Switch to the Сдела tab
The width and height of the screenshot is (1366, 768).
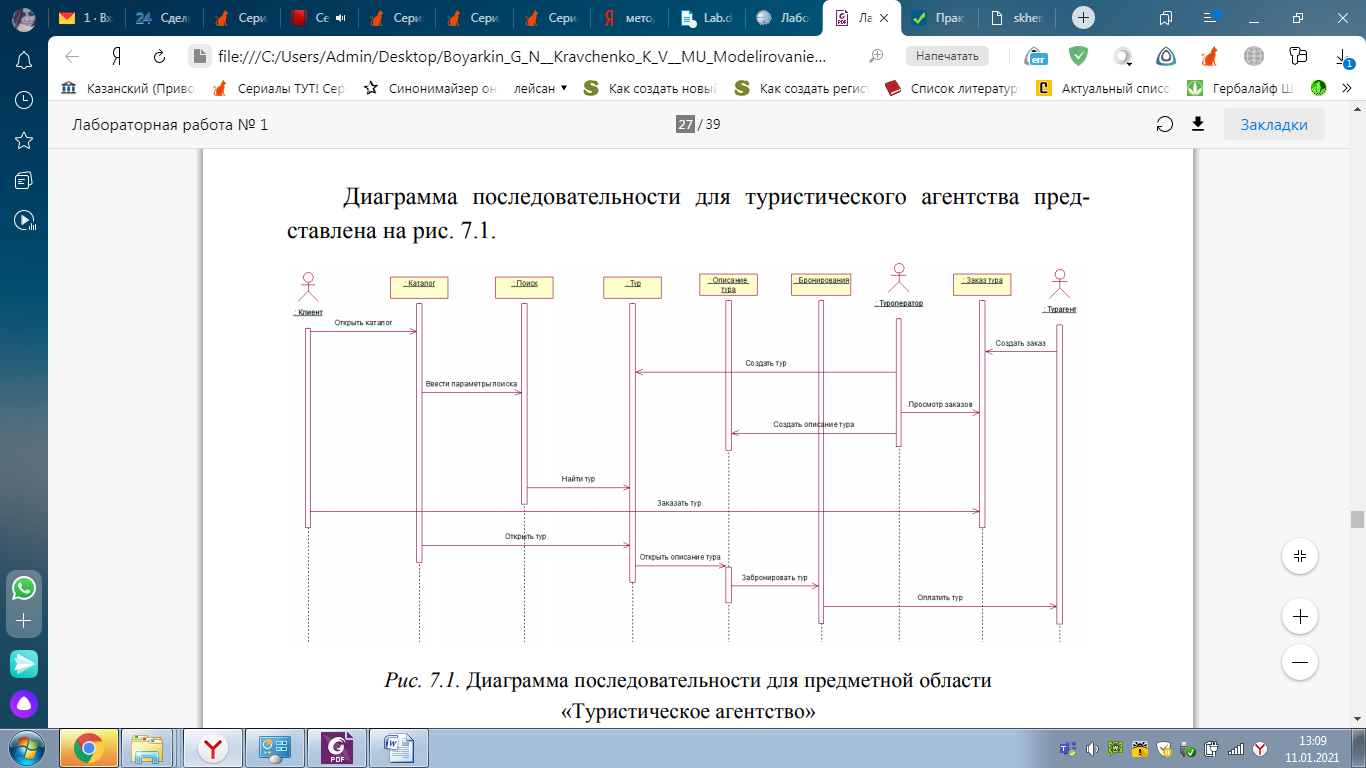[x=162, y=18]
